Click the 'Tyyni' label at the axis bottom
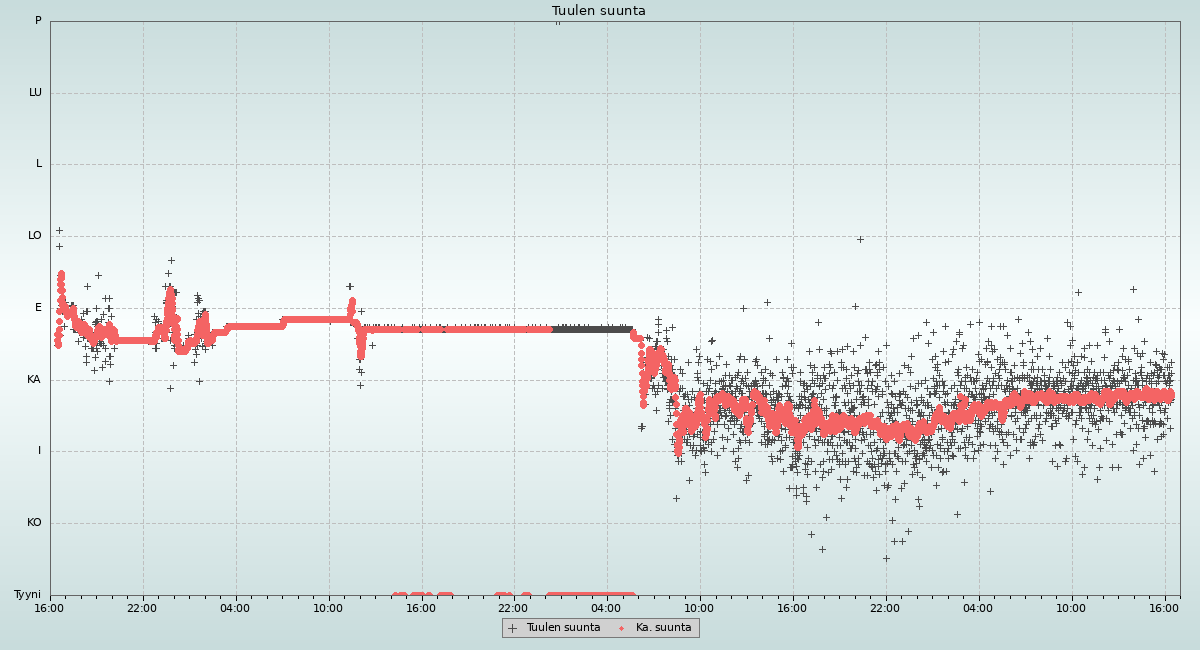Viewport: 1200px width, 650px height. pos(27,595)
